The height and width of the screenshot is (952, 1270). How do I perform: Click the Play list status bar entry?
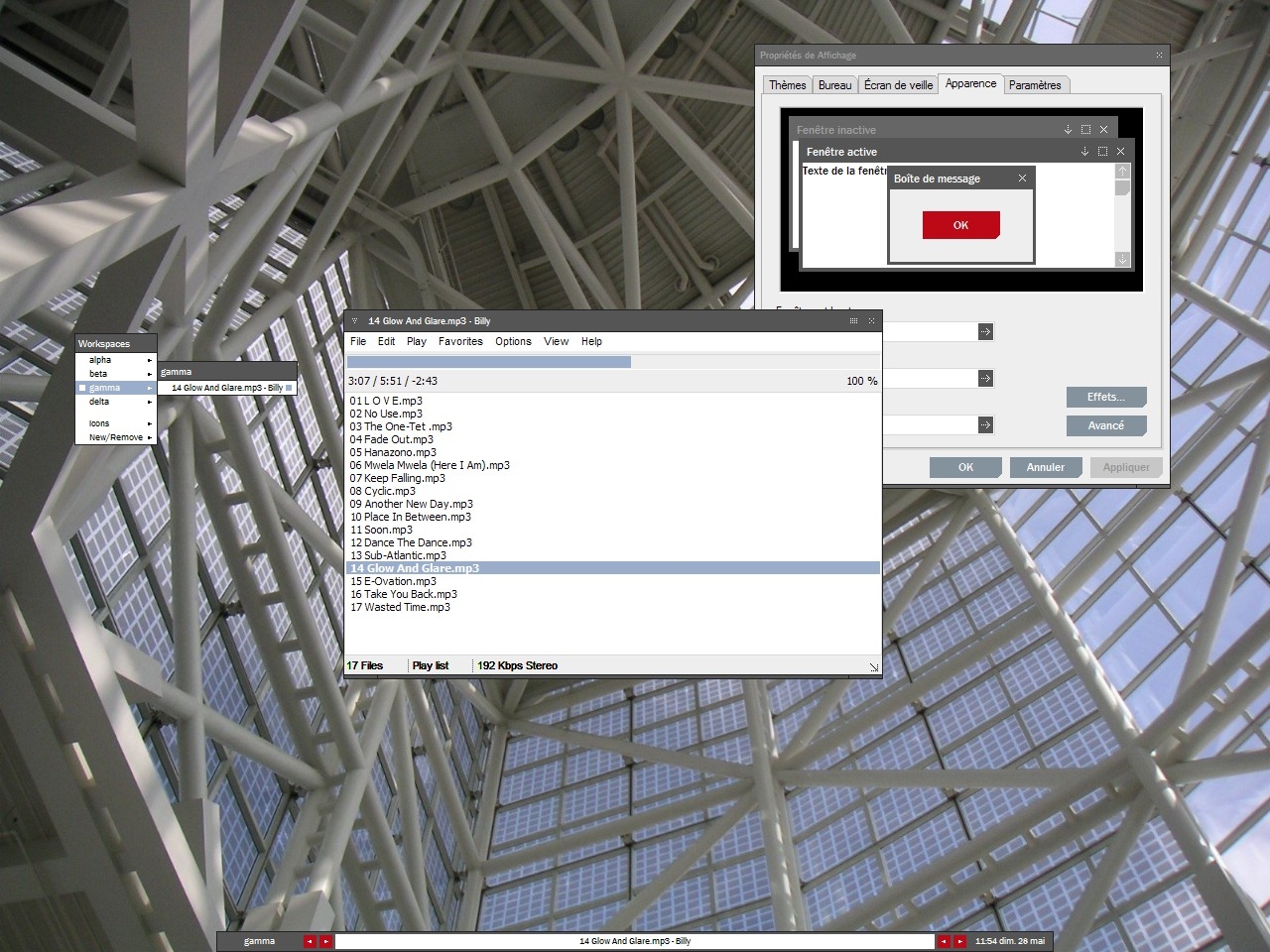[431, 665]
